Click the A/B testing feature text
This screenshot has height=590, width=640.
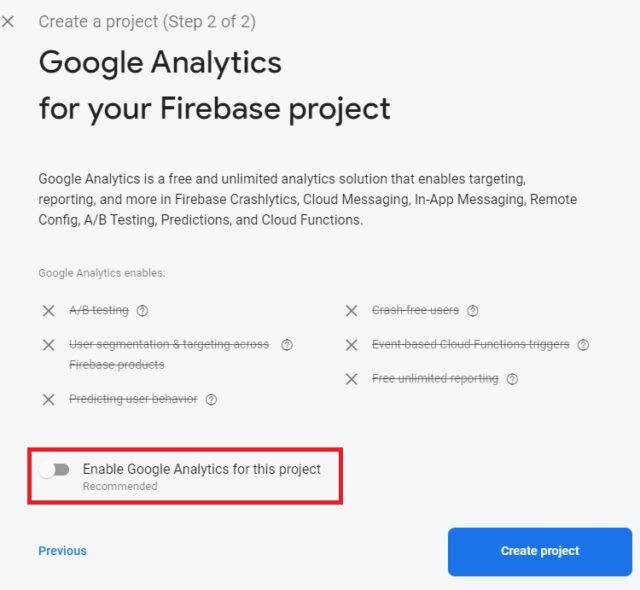click(x=98, y=311)
